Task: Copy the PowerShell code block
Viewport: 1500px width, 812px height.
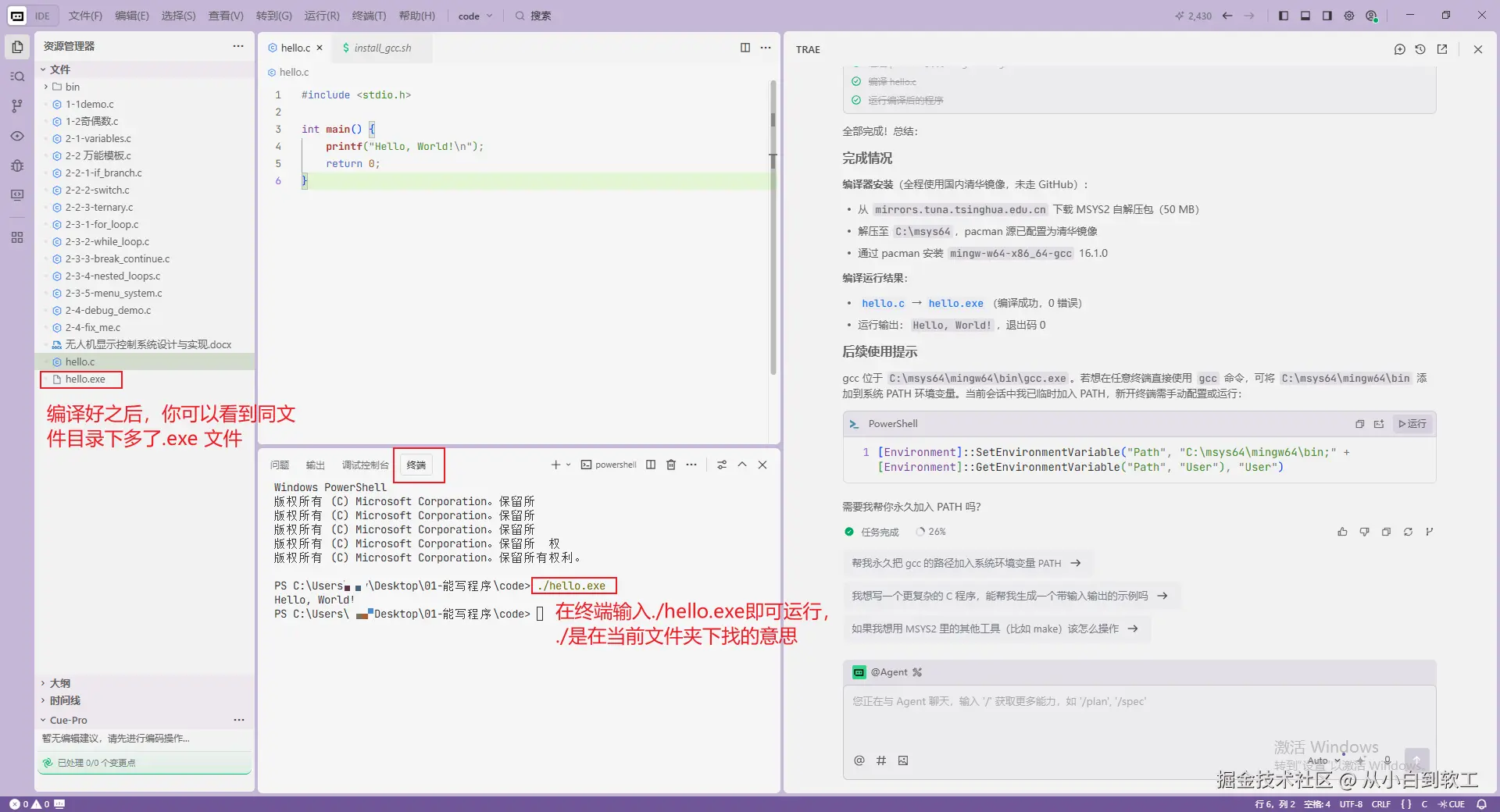Action: [x=1360, y=424]
